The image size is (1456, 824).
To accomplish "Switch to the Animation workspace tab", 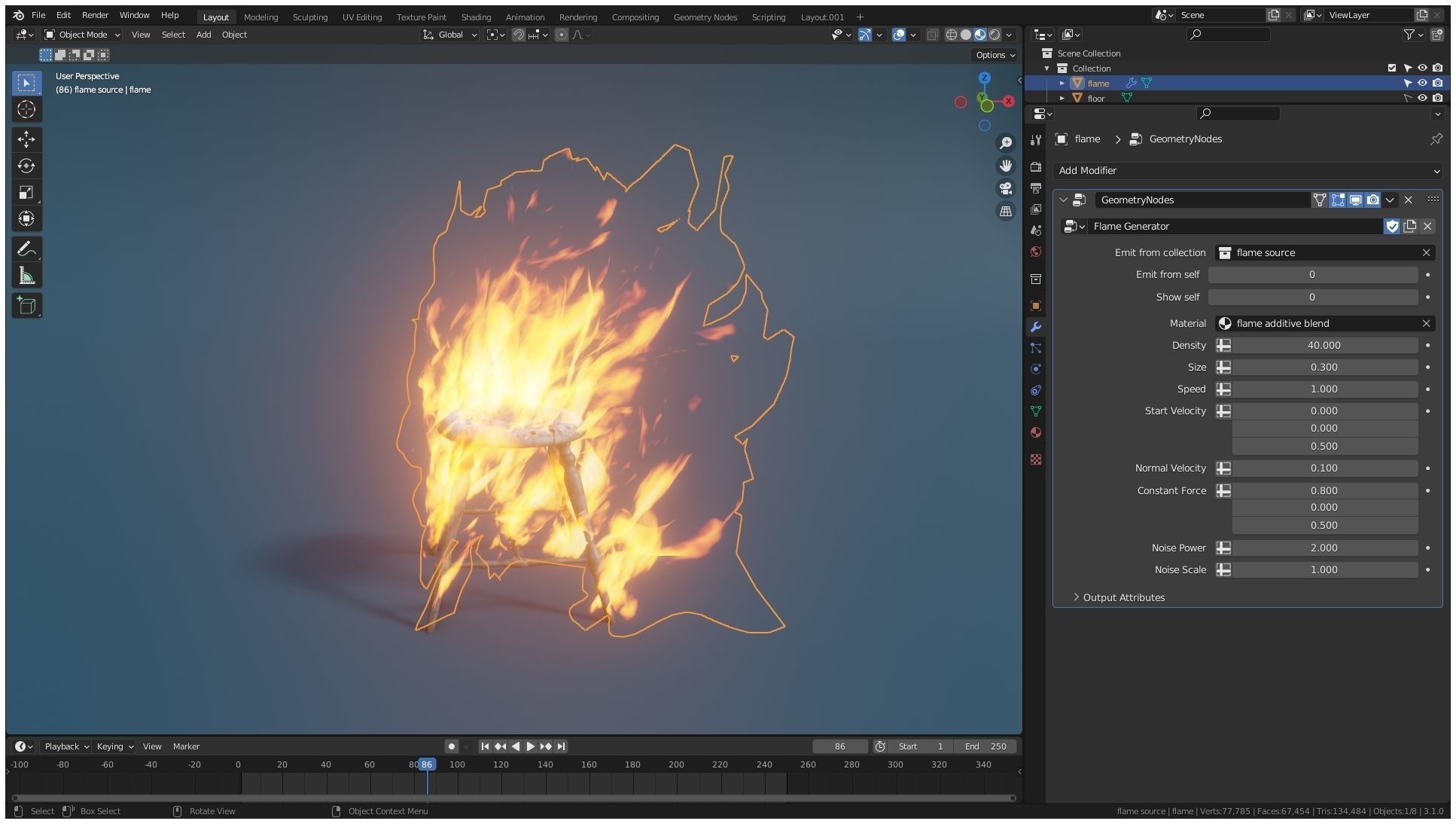I will click(x=525, y=17).
